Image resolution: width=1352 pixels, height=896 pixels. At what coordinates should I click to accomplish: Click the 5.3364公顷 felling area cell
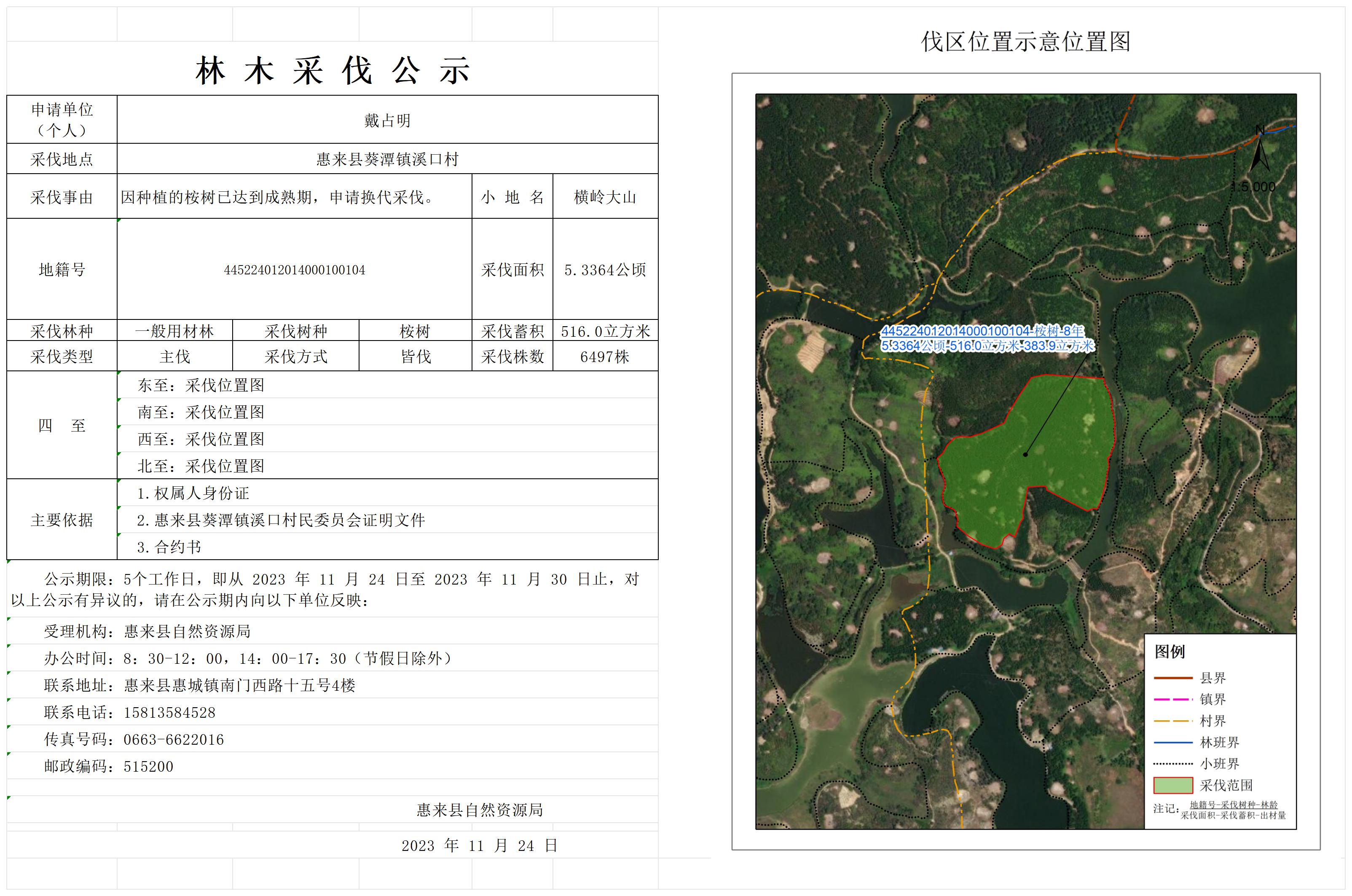(605, 270)
